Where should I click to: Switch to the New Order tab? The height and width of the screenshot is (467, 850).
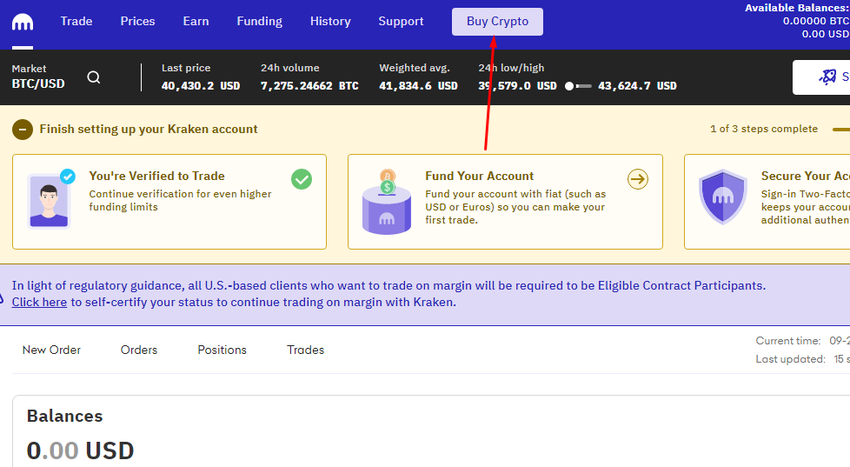click(51, 350)
